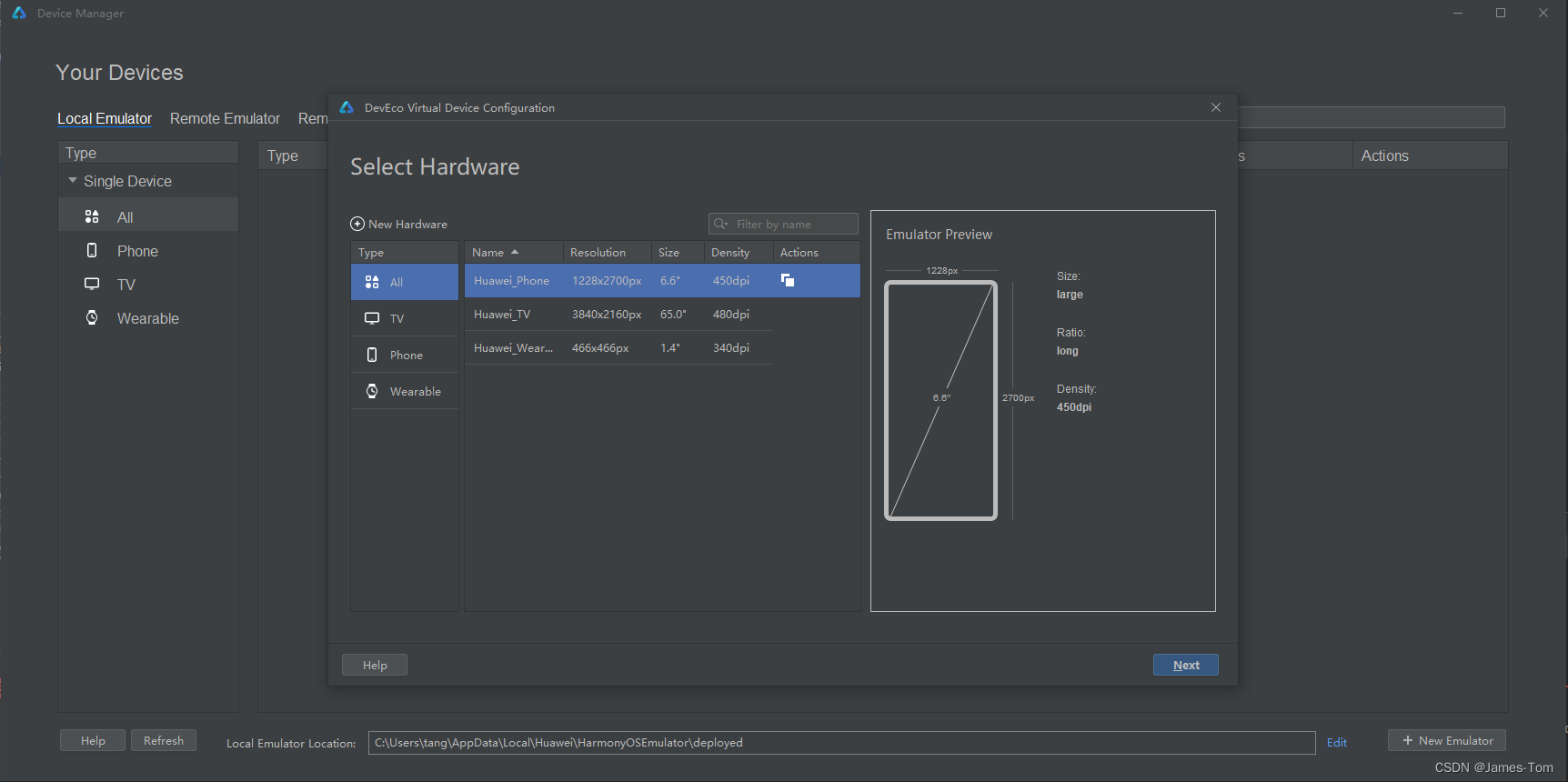Viewport: 1568px width, 782px height.
Task: Select the All icon in dialog type list
Action: click(x=372, y=282)
